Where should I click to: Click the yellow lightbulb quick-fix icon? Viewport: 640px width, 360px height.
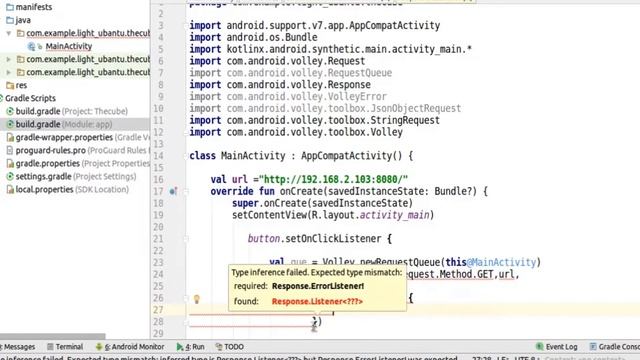(197, 299)
